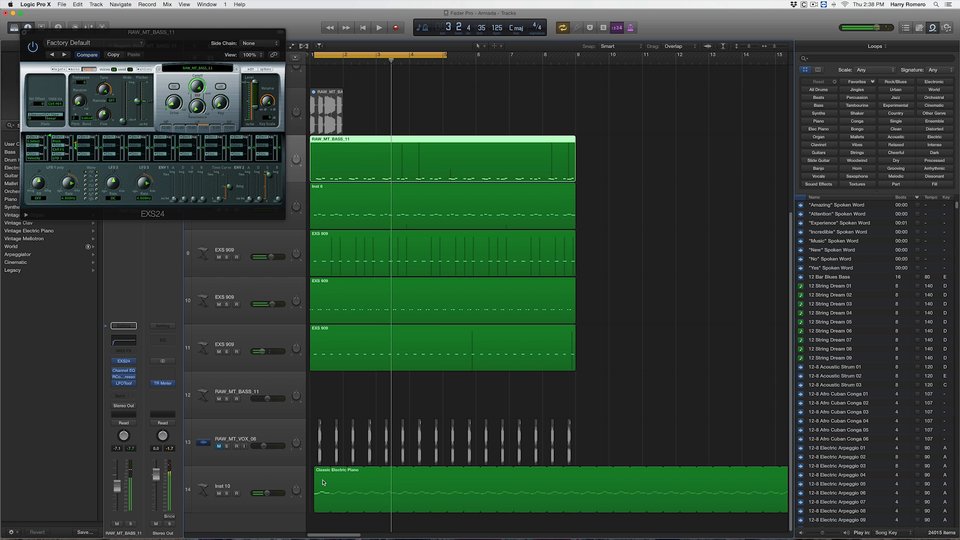Select the All Drums loop category button

point(818,89)
